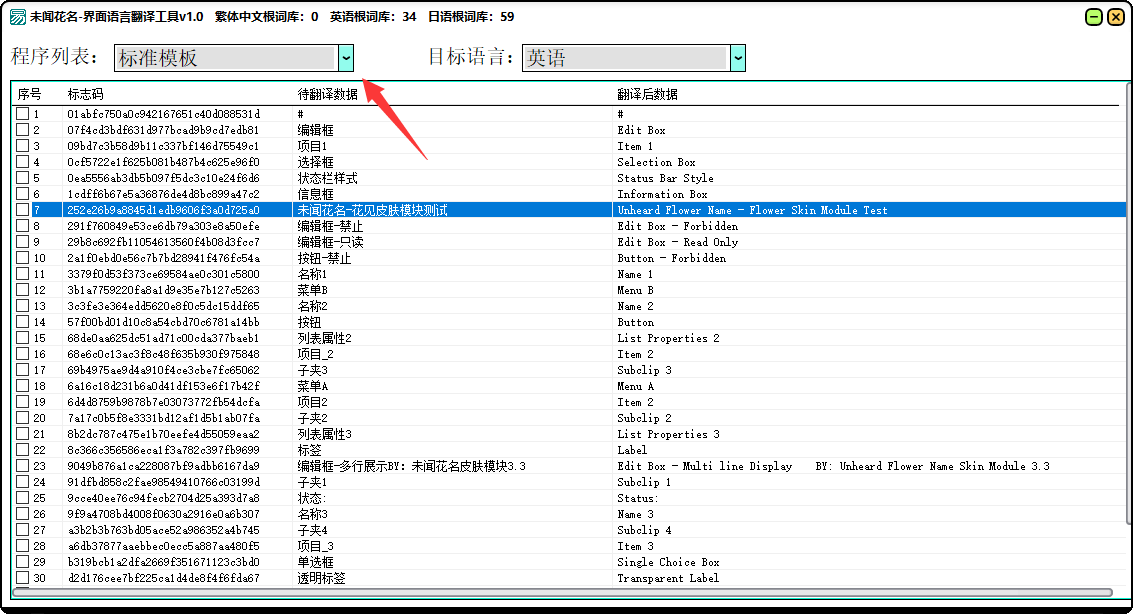Click the 标志码 column header
This screenshot has height=614, width=1133.
(x=85, y=94)
